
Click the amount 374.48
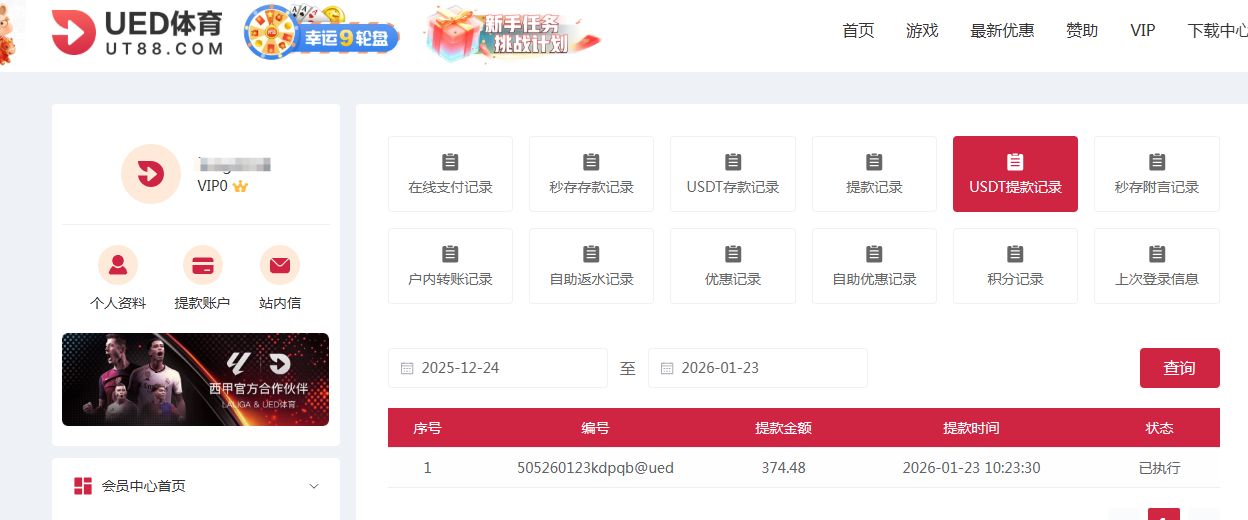tap(783, 468)
